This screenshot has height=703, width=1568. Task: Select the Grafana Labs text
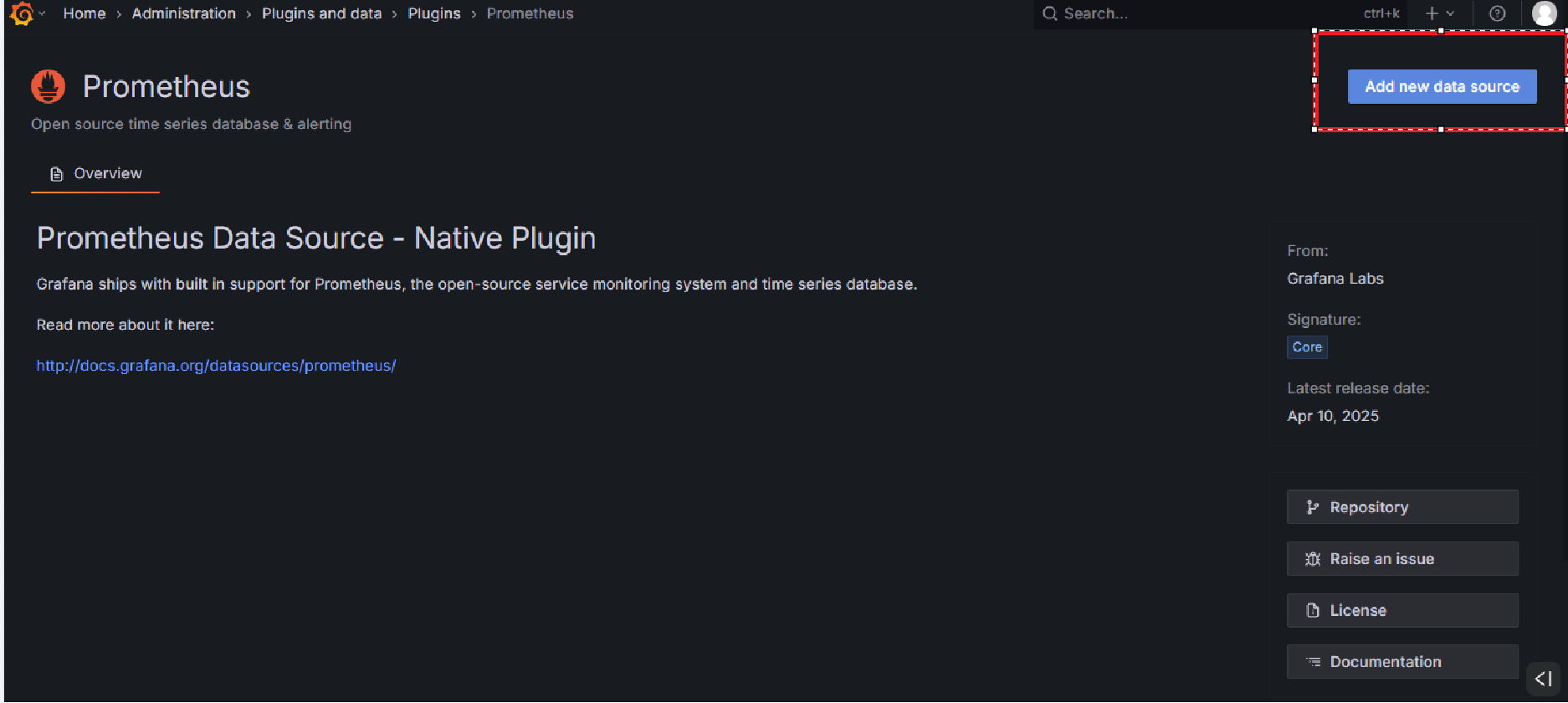[1335, 279]
